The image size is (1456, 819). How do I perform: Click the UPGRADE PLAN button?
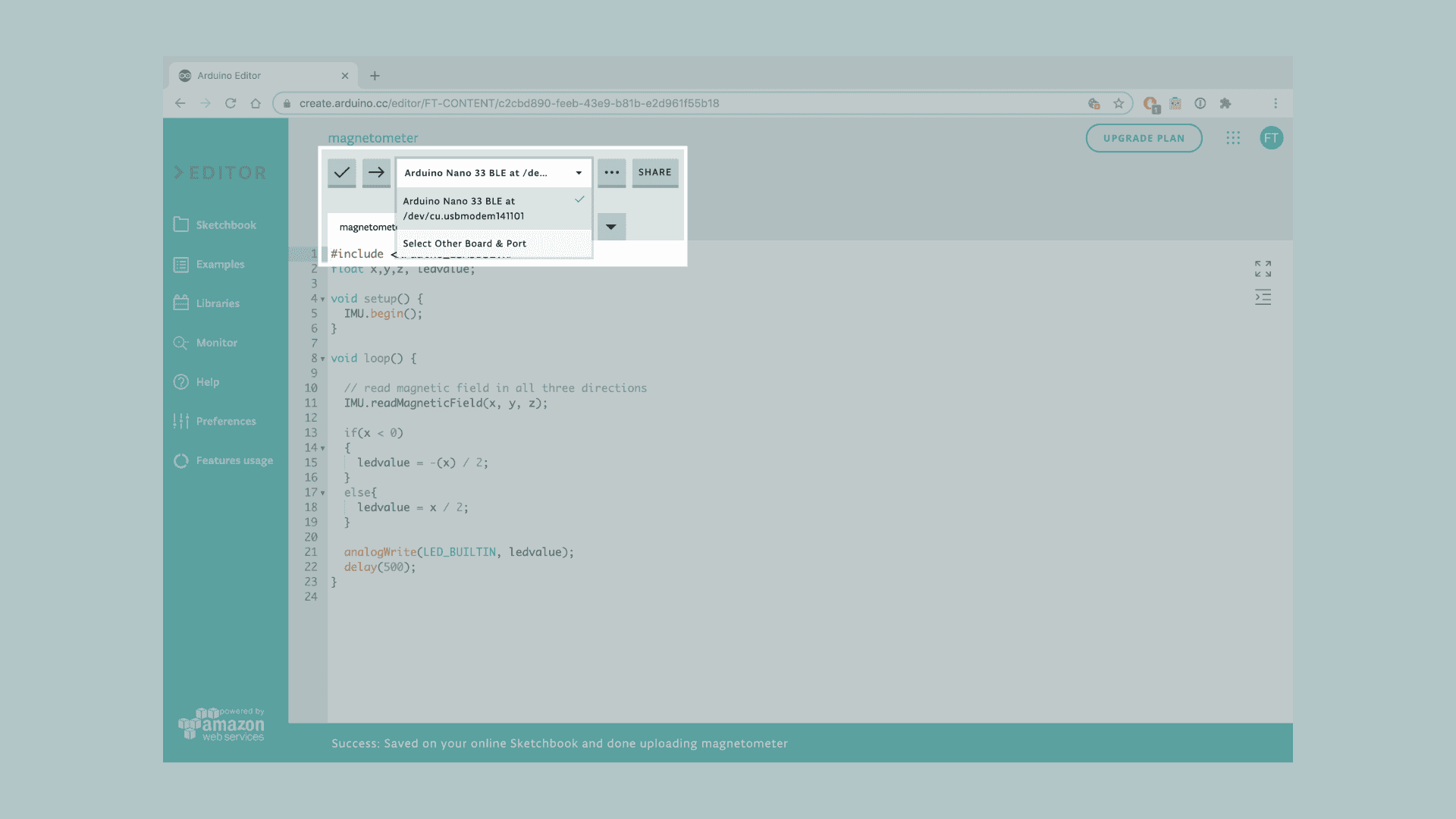point(1144,138)
